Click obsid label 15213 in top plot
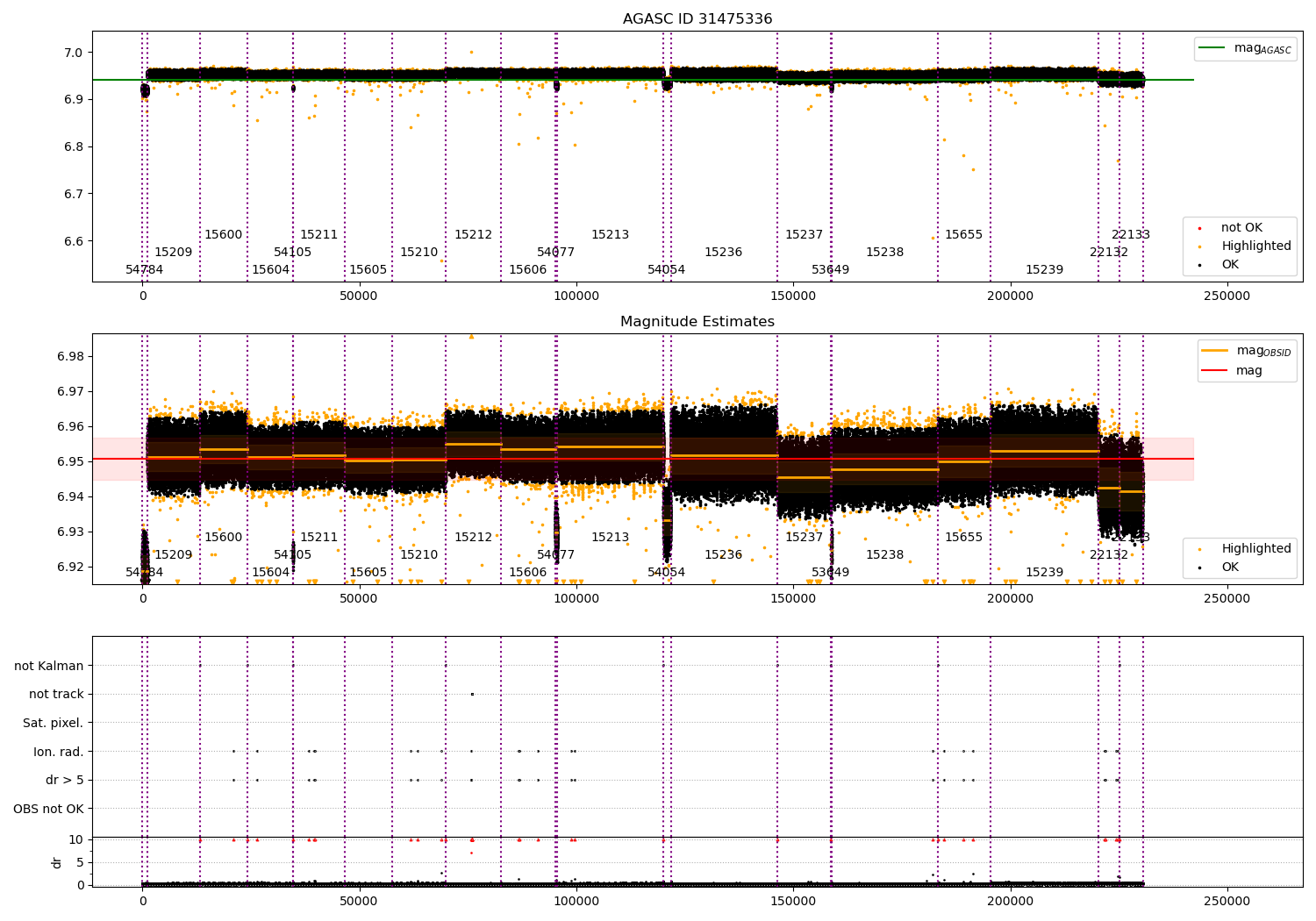 tap(611, 235)
